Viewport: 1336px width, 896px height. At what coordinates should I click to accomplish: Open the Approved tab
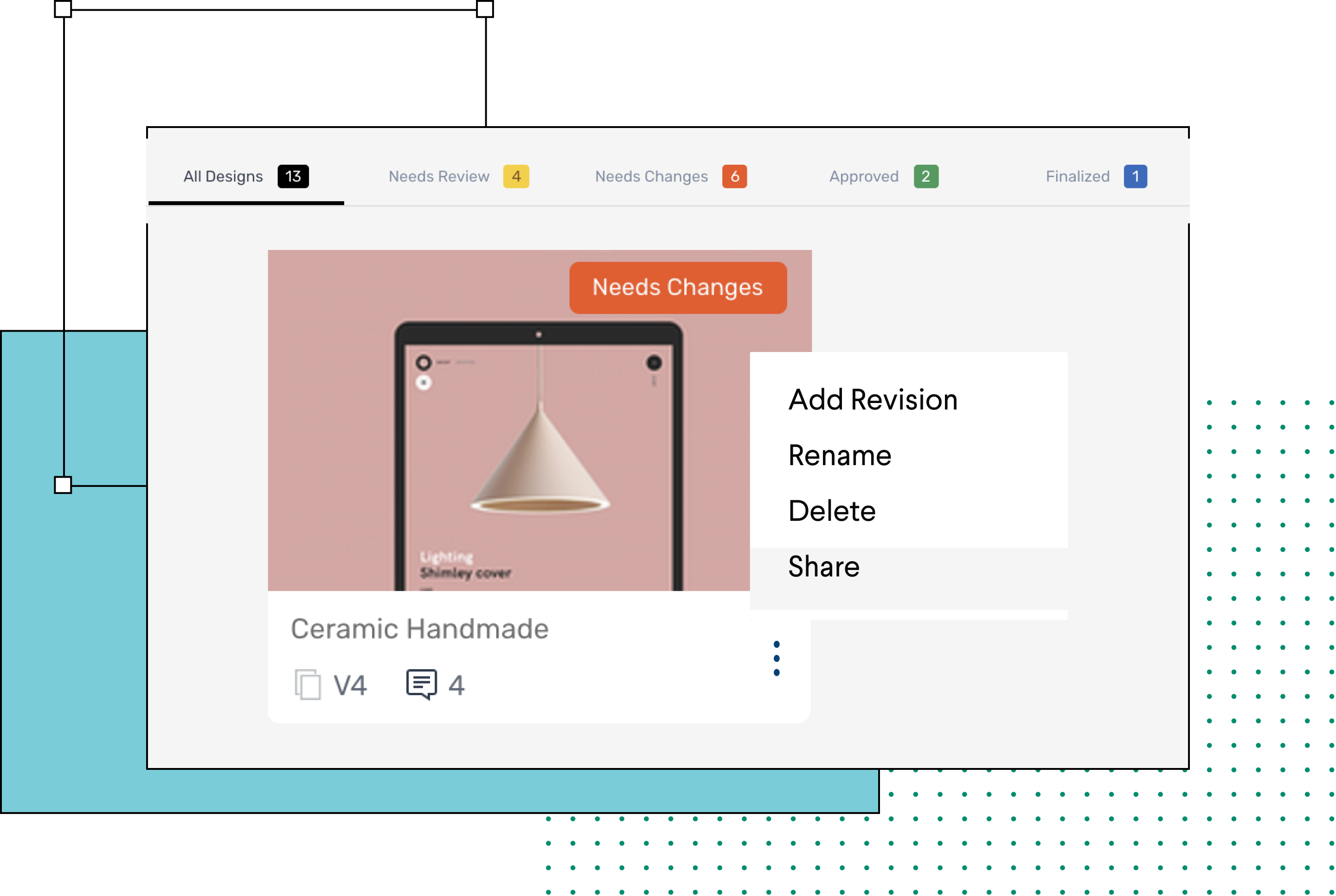click(x=863, y=177)
